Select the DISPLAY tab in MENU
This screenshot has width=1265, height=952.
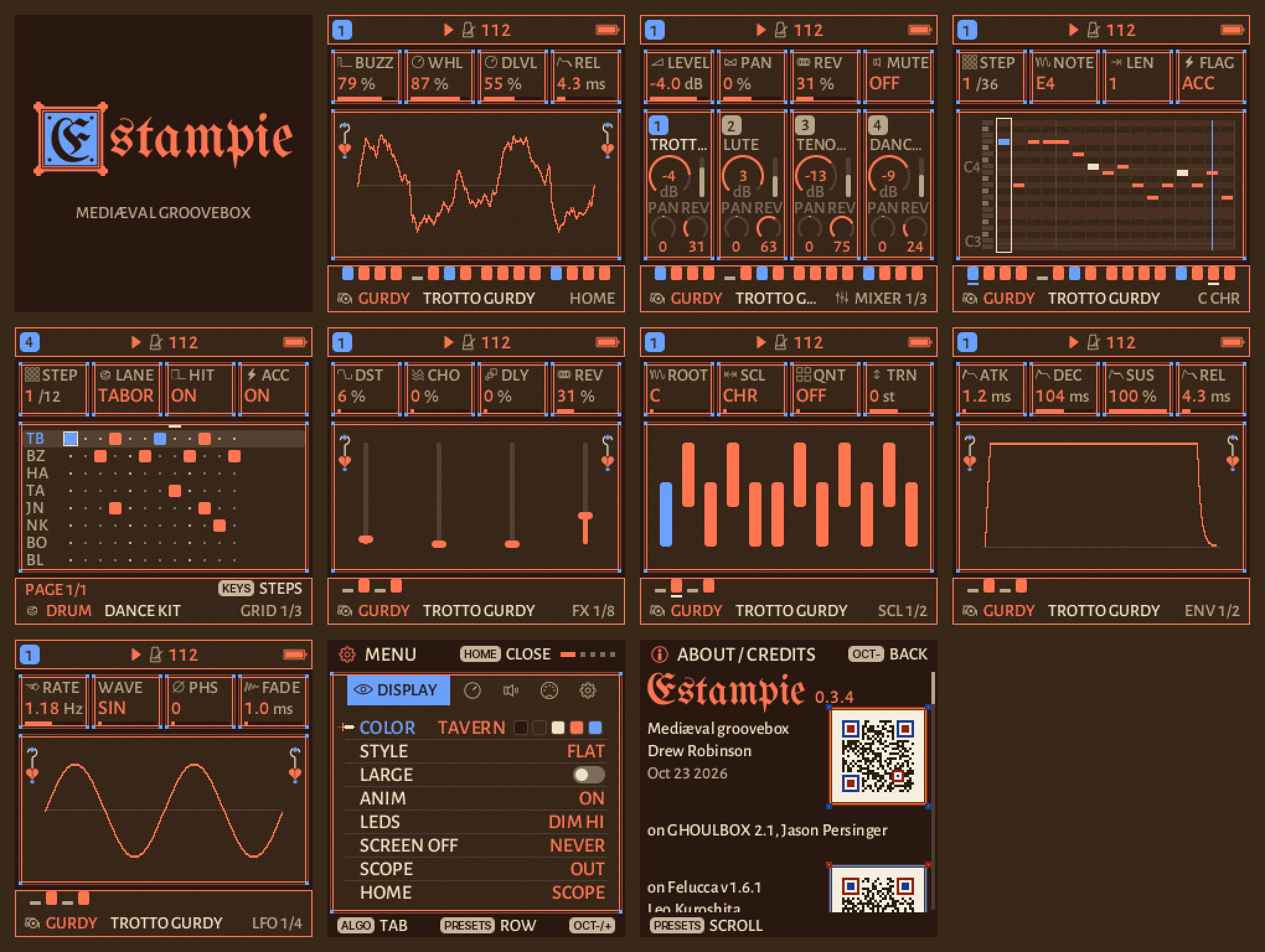click(398, 690)
